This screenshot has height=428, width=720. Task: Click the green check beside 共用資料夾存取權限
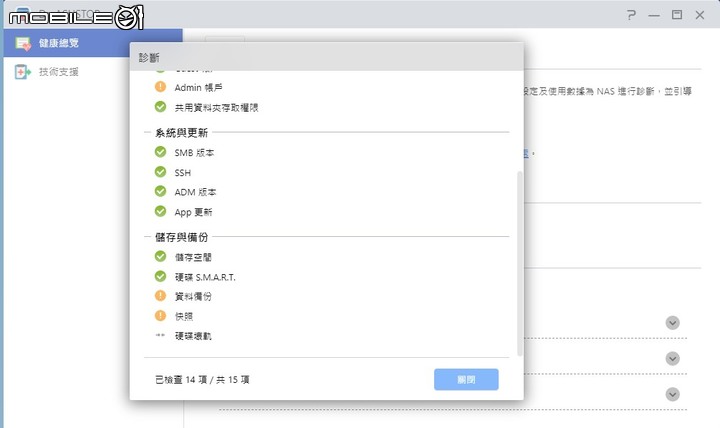(160, 107)
